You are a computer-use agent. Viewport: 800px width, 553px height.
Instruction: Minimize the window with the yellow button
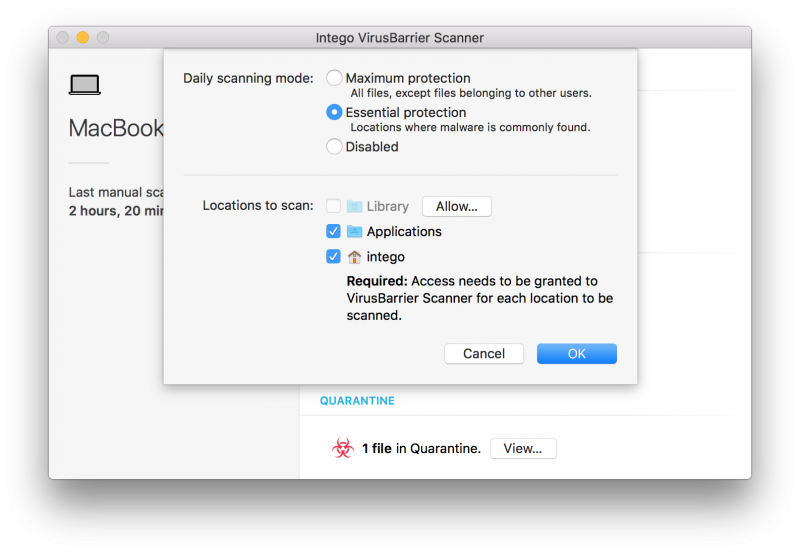pyautogui.click(x=83, y=38)
